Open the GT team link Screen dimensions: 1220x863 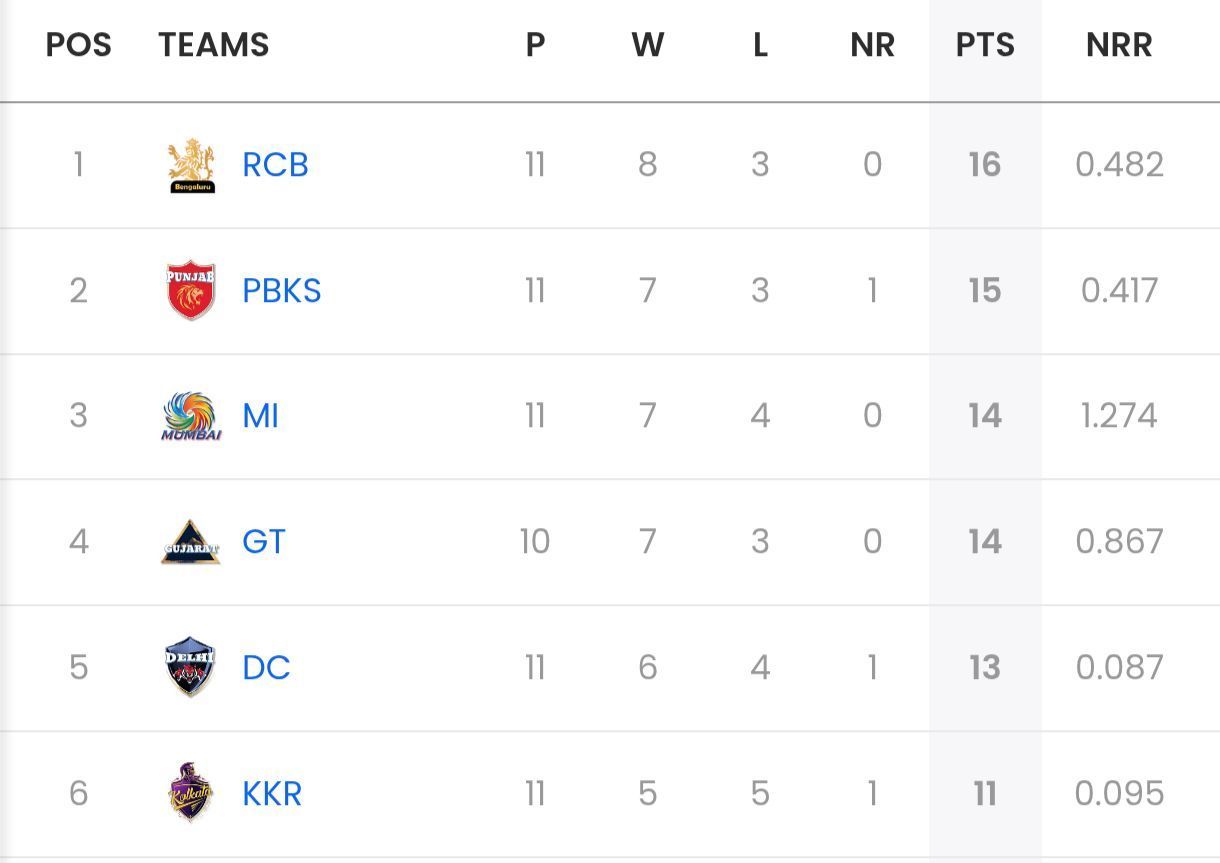click(264, 542)
